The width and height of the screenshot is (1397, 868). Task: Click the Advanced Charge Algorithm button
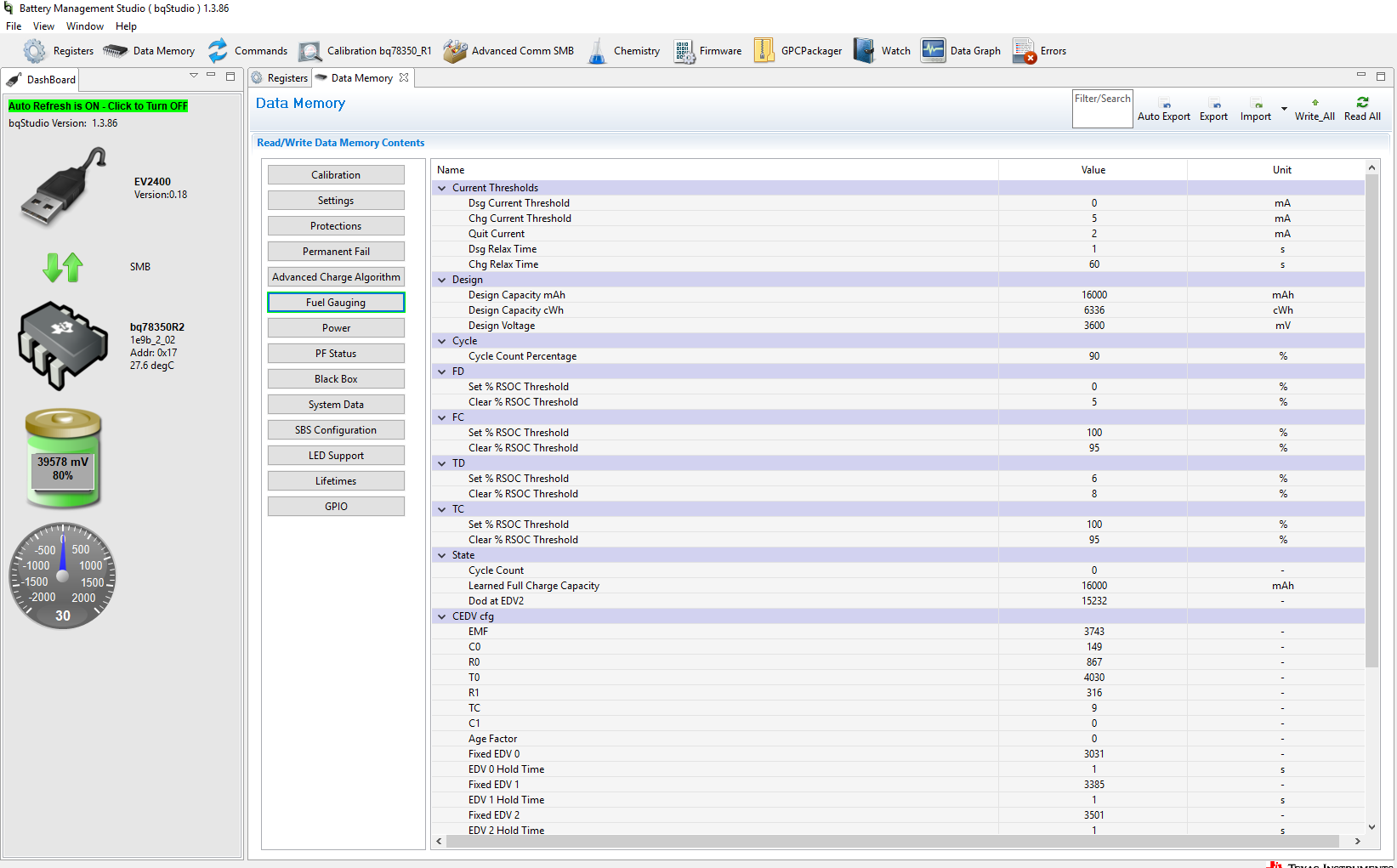(x=336, y=277)
